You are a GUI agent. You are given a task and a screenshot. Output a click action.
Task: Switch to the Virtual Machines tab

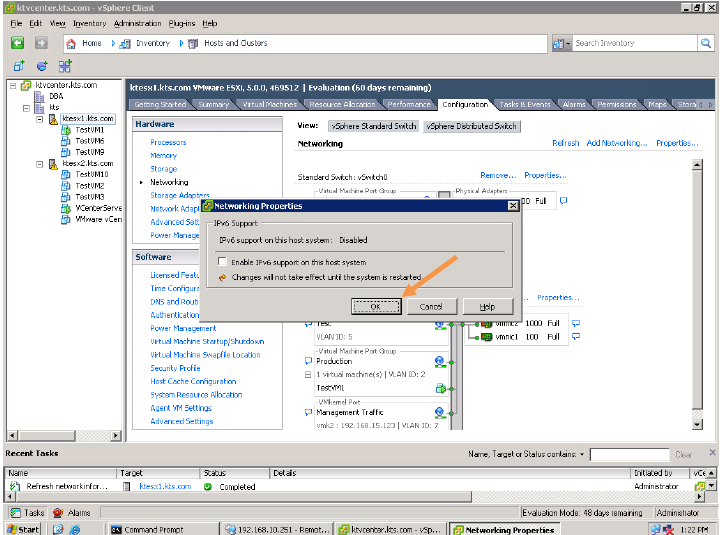[x=270, y=105]
